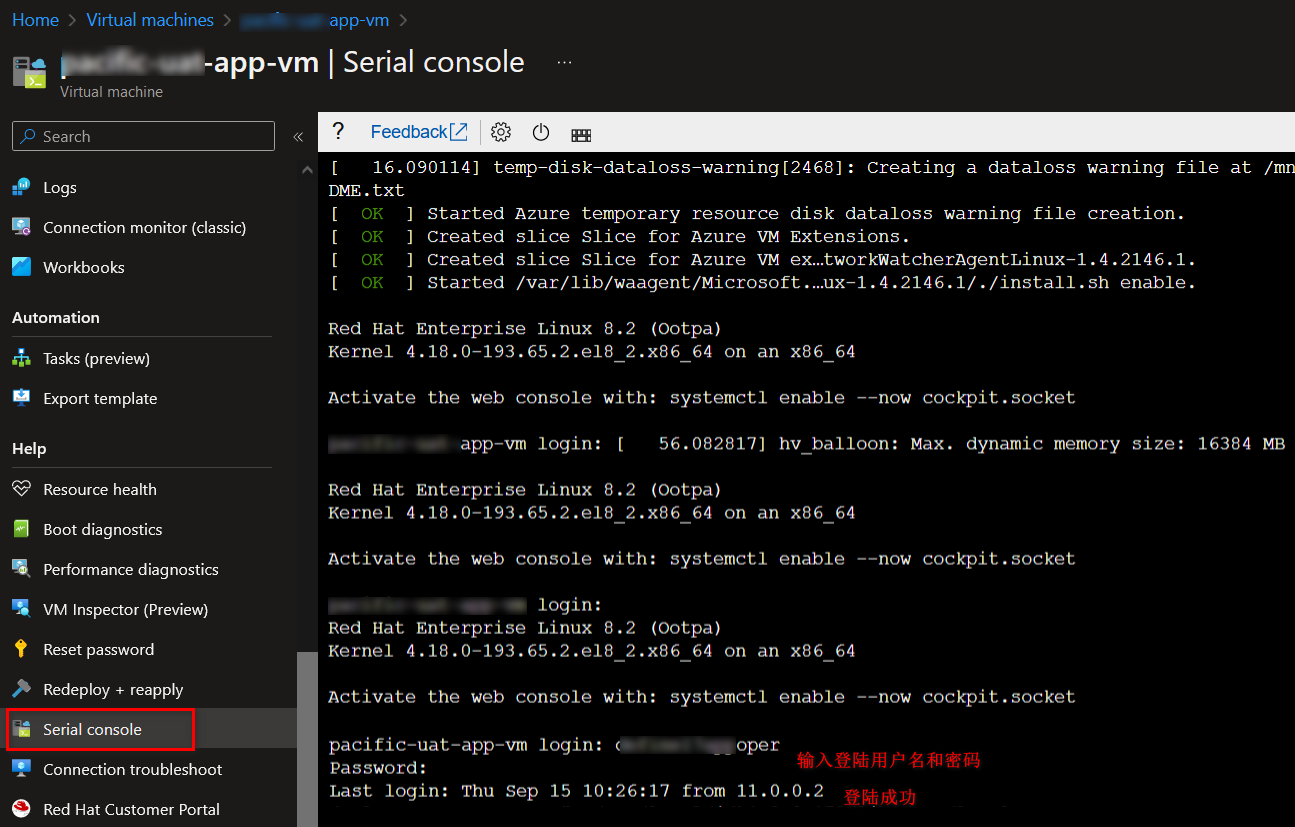Click the Connection troubleshoot icon
1295x827 pixels.
point(21,769)
